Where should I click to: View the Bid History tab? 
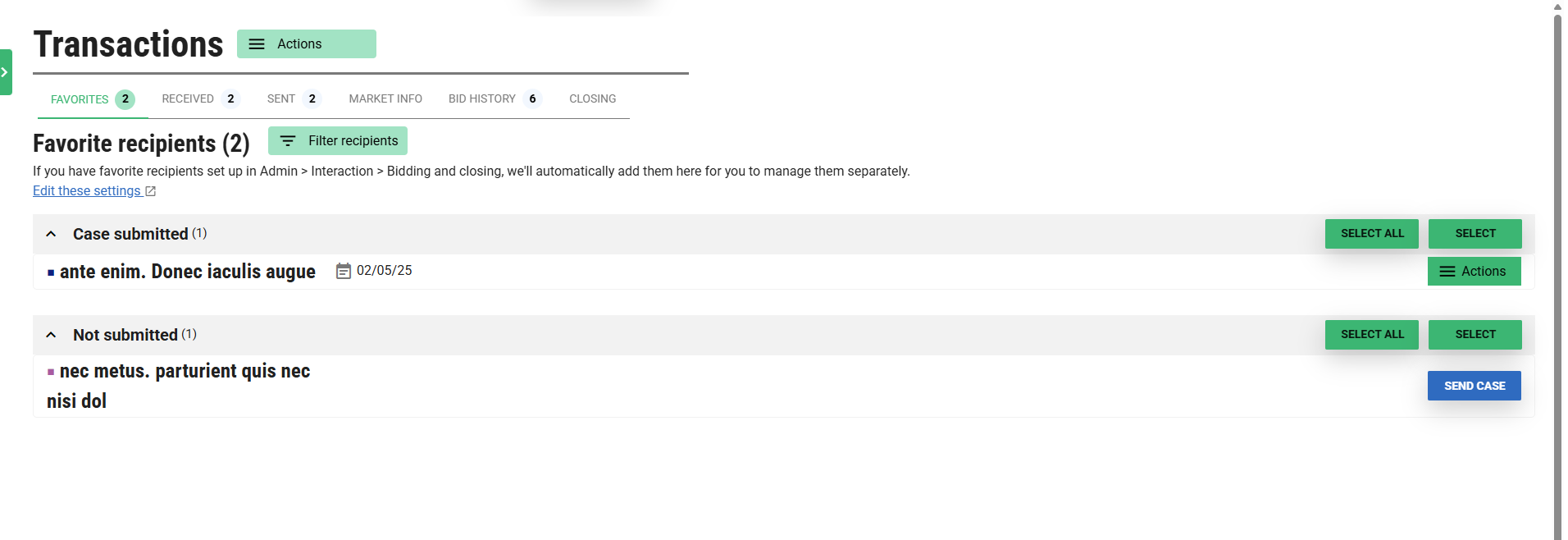tap(494, 99)
